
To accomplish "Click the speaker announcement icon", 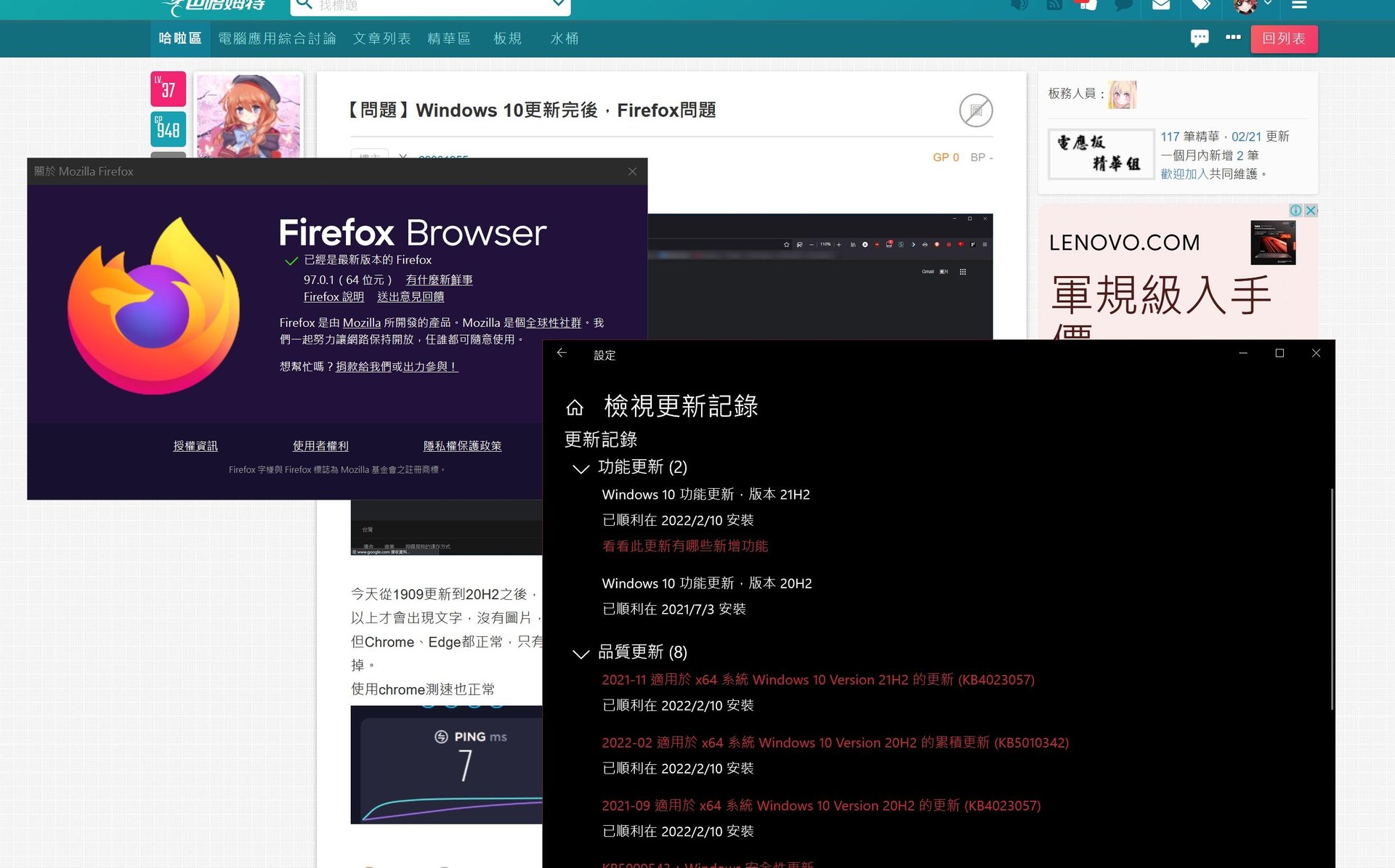I will tap(1019, 6).
